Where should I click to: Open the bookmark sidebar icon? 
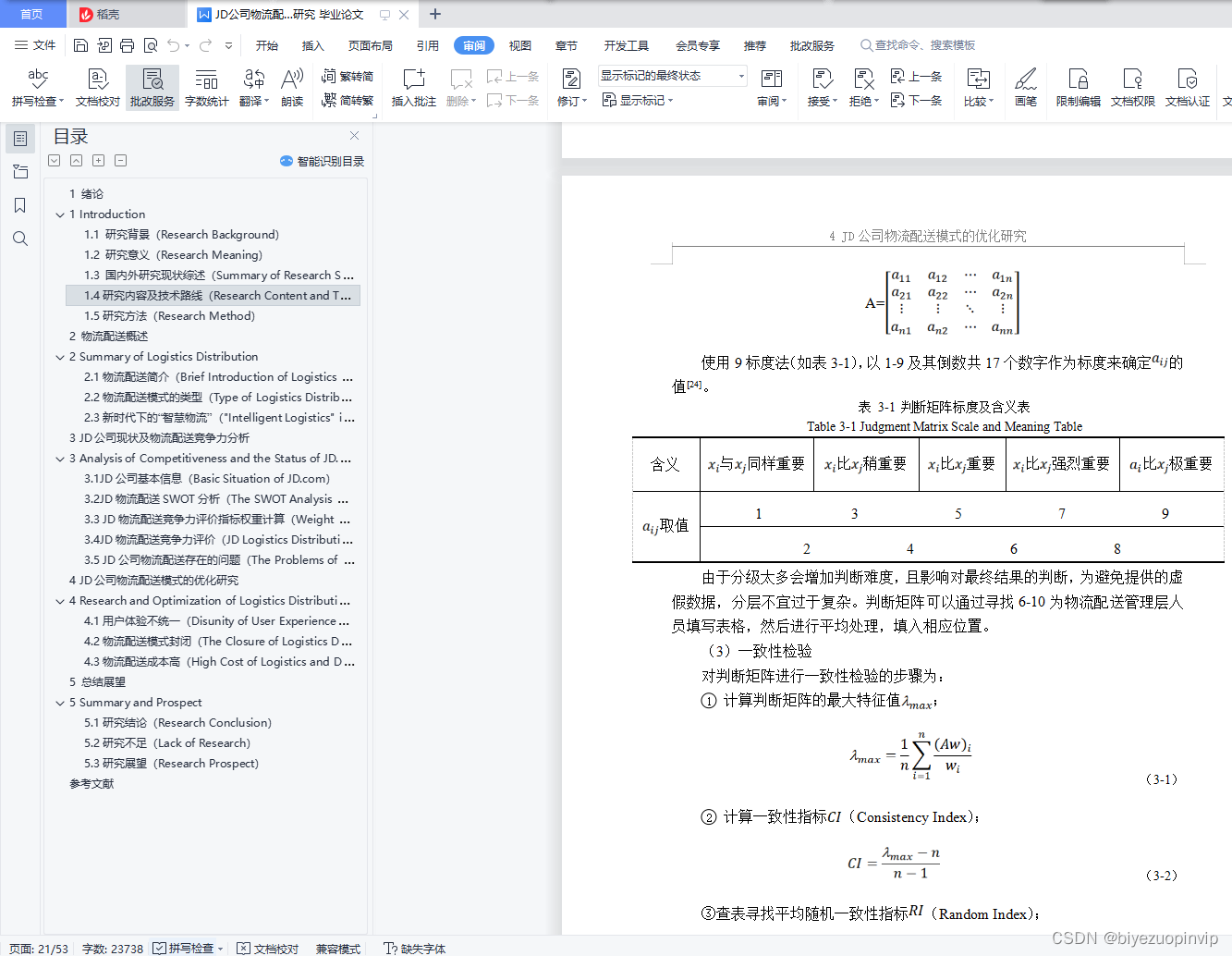coord(20,205)
